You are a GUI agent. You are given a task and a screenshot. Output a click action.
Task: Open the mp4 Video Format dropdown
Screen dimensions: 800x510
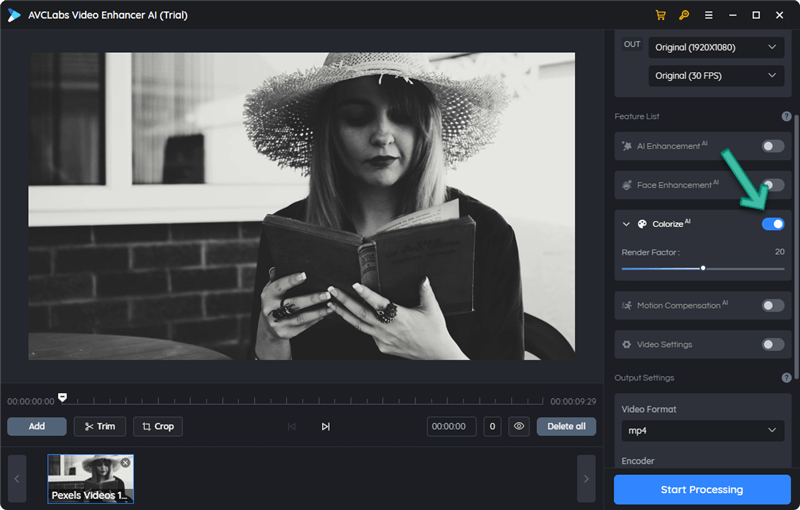[703, 431]
